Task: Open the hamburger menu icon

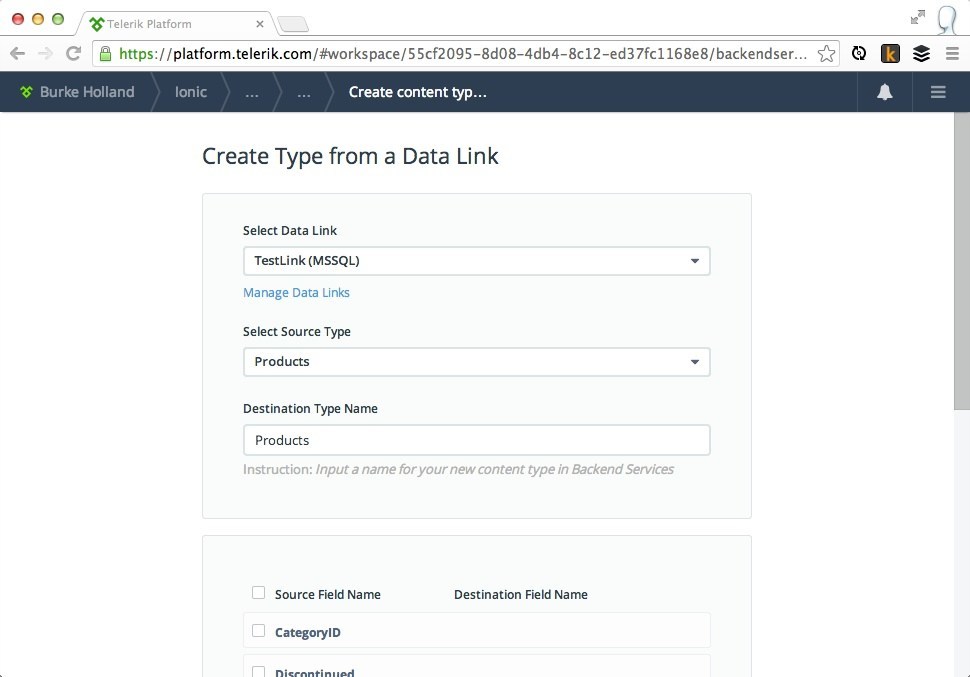Action: [937, 92]
